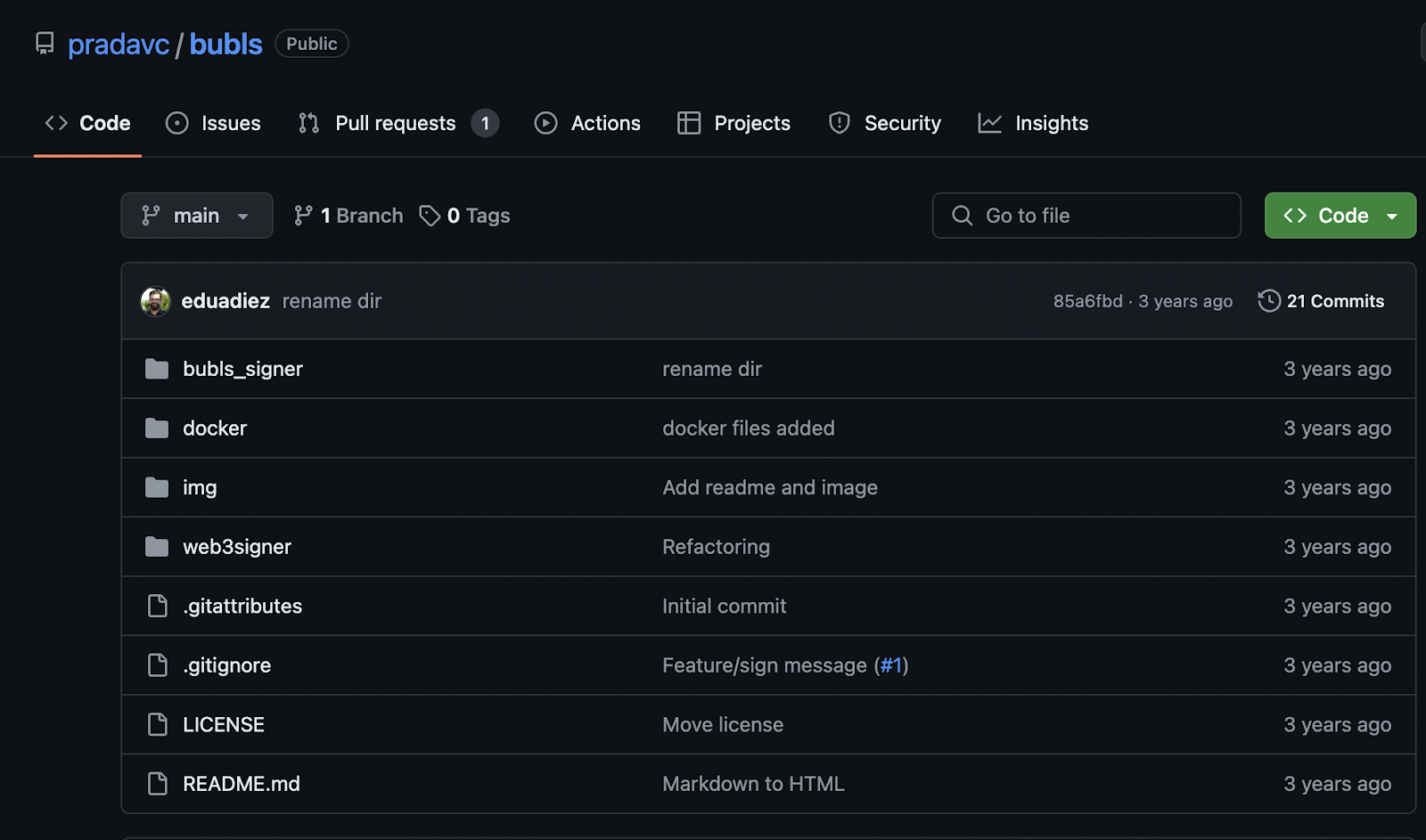Click the eduadiez avatar image
This screenshot has height=840, width=1426.
tap(156, 301)
